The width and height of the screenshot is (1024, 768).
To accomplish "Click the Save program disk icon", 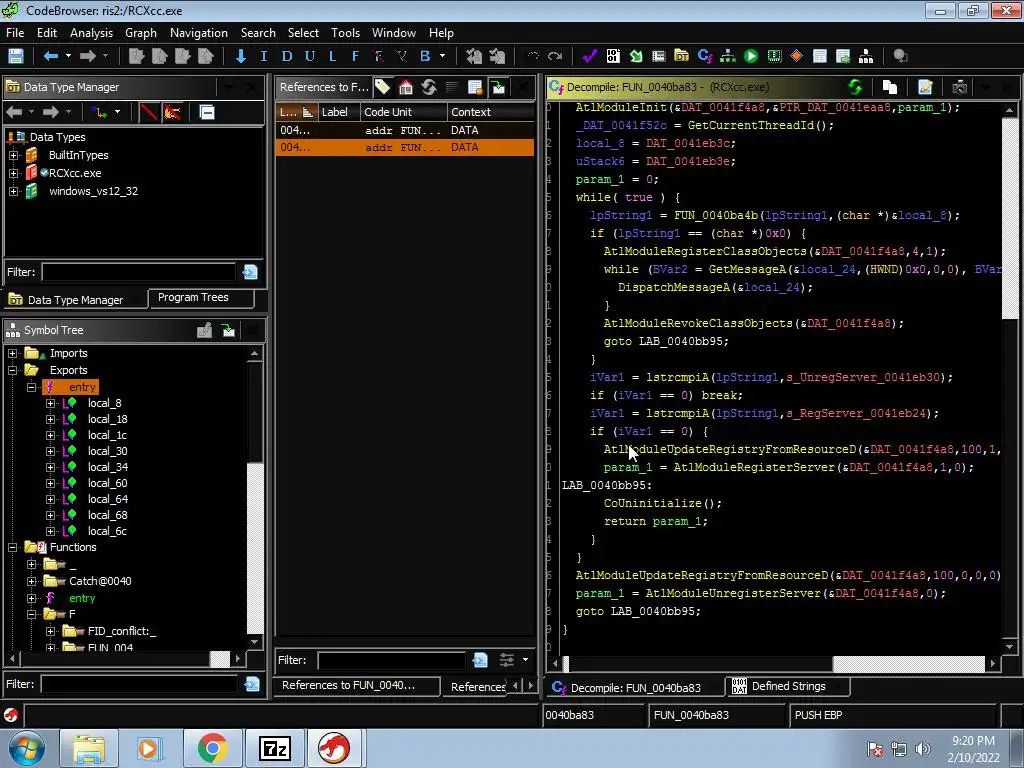I will click(x=16, y=56).
